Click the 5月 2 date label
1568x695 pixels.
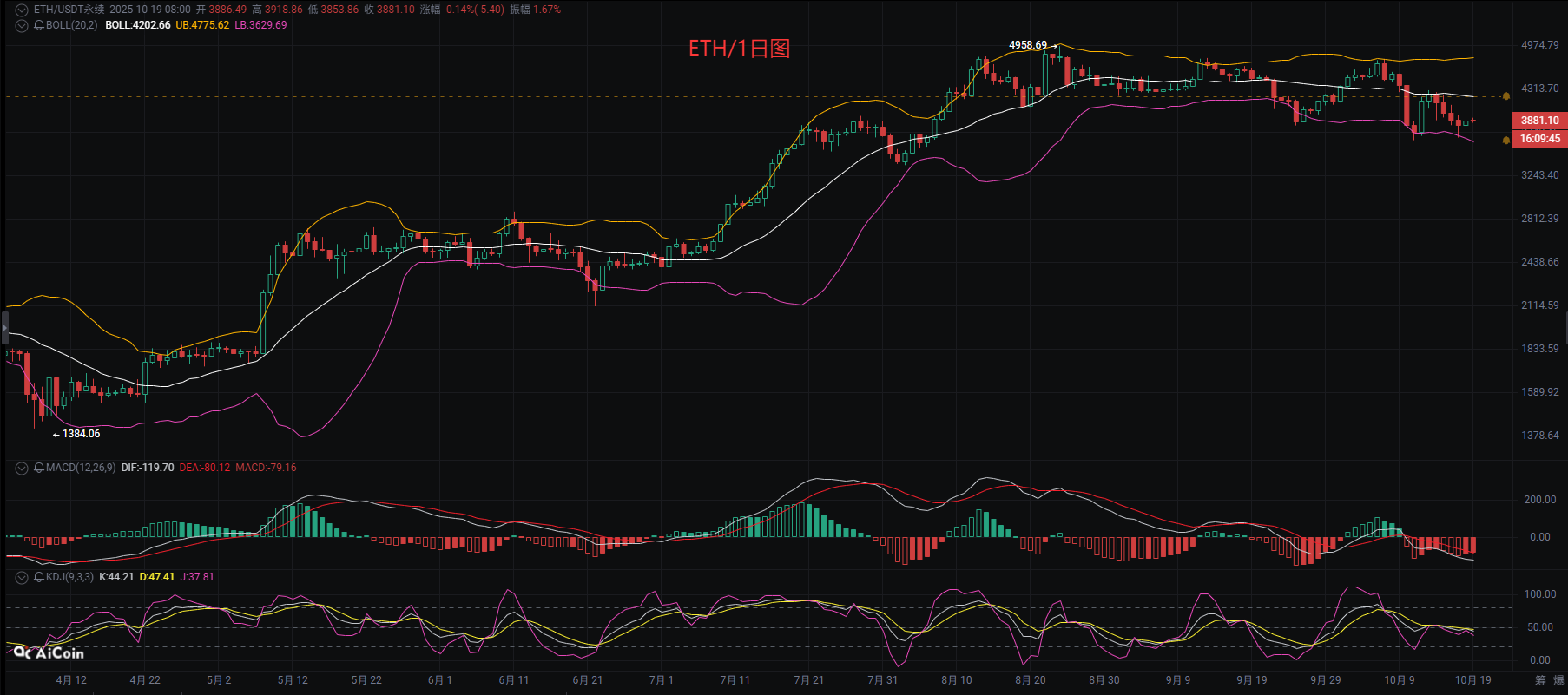[x=219, y=680]
